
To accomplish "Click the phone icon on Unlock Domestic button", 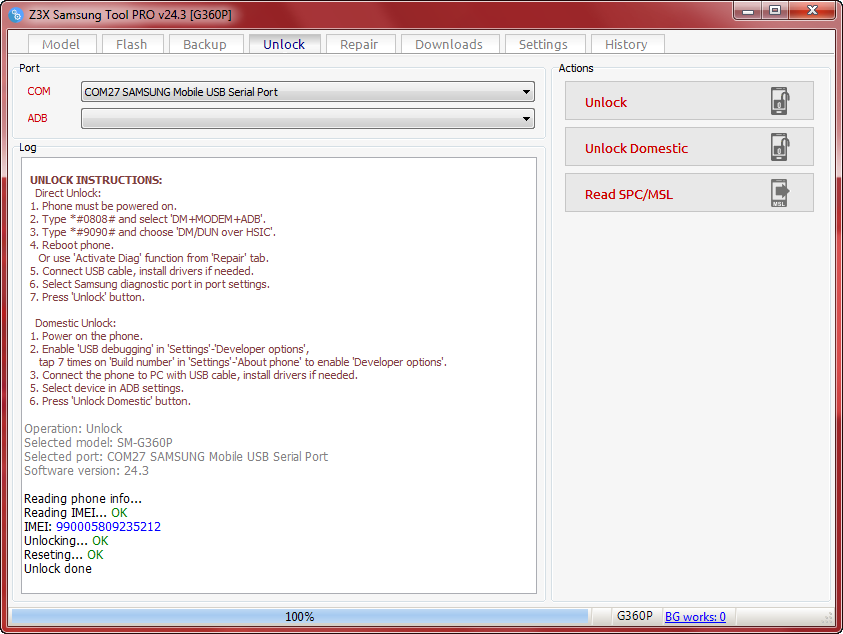I will tap(780, 147).
